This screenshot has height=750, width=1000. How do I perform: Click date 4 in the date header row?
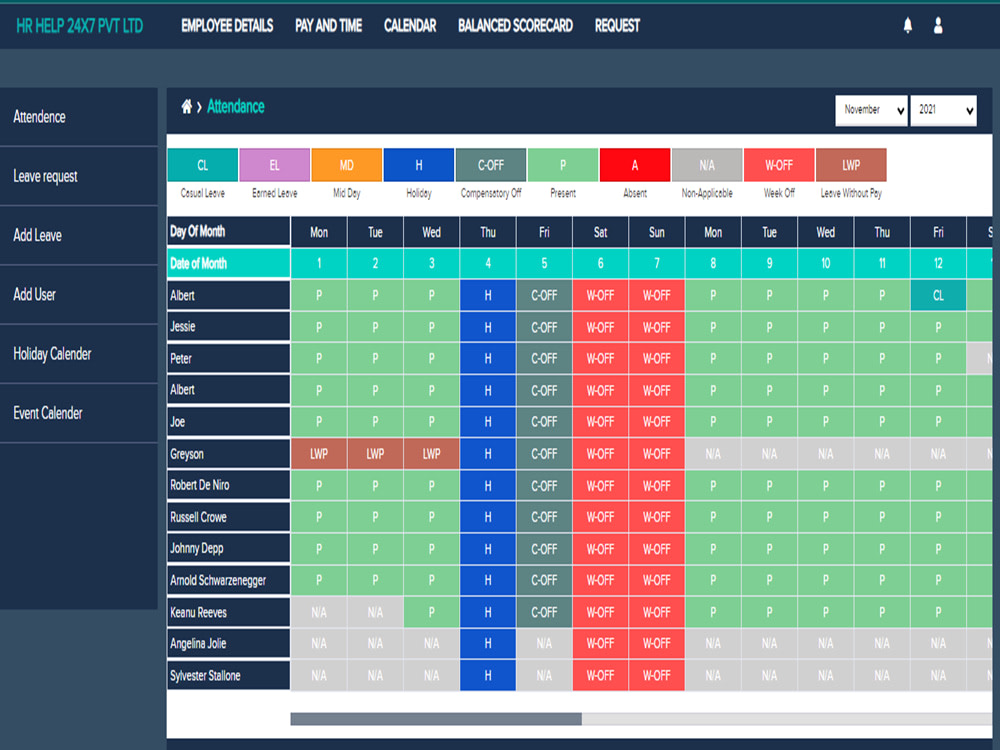(x=488, y=263)
